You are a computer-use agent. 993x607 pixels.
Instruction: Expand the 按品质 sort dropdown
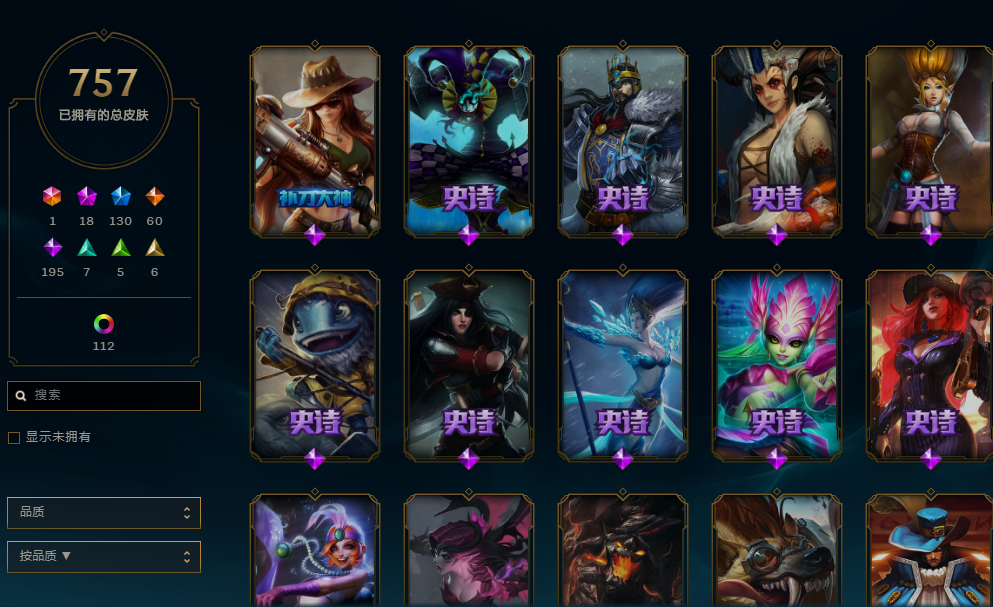pos(104,556)
